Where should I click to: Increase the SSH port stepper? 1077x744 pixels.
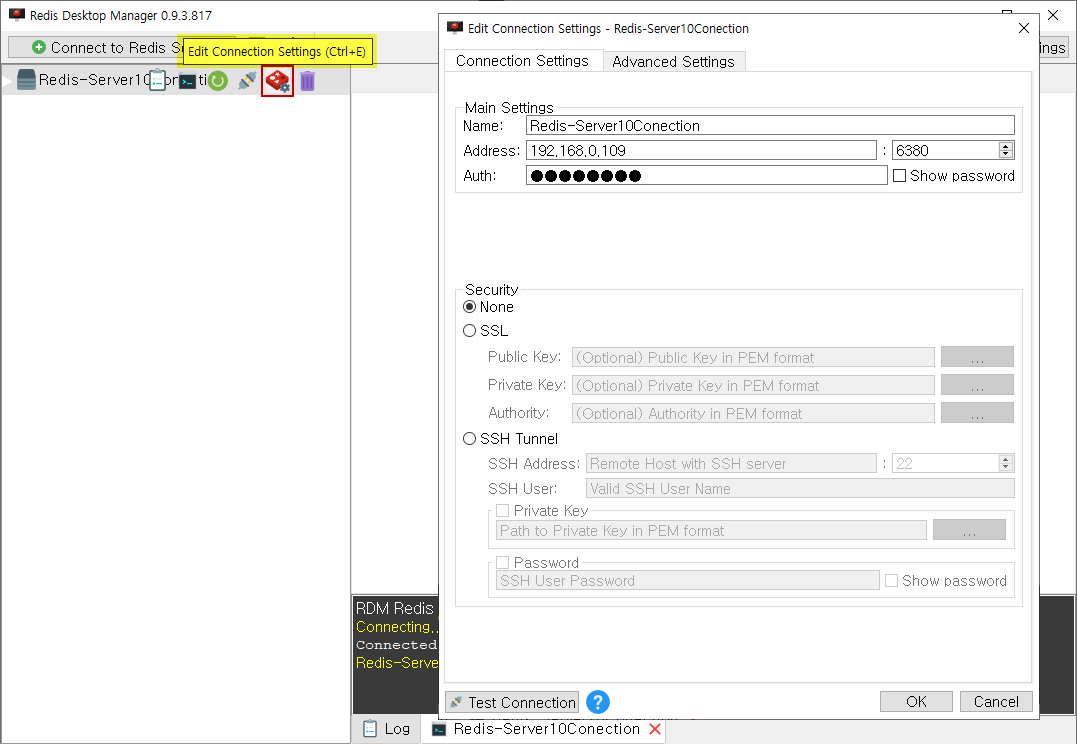coord(1006,459)
